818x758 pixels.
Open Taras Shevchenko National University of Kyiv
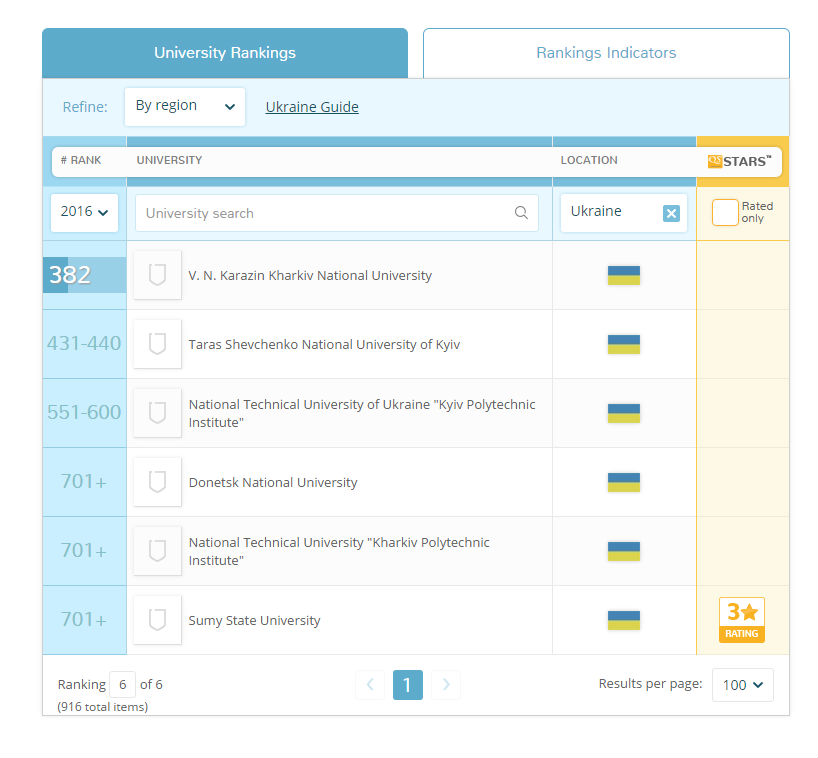[324, 344]
